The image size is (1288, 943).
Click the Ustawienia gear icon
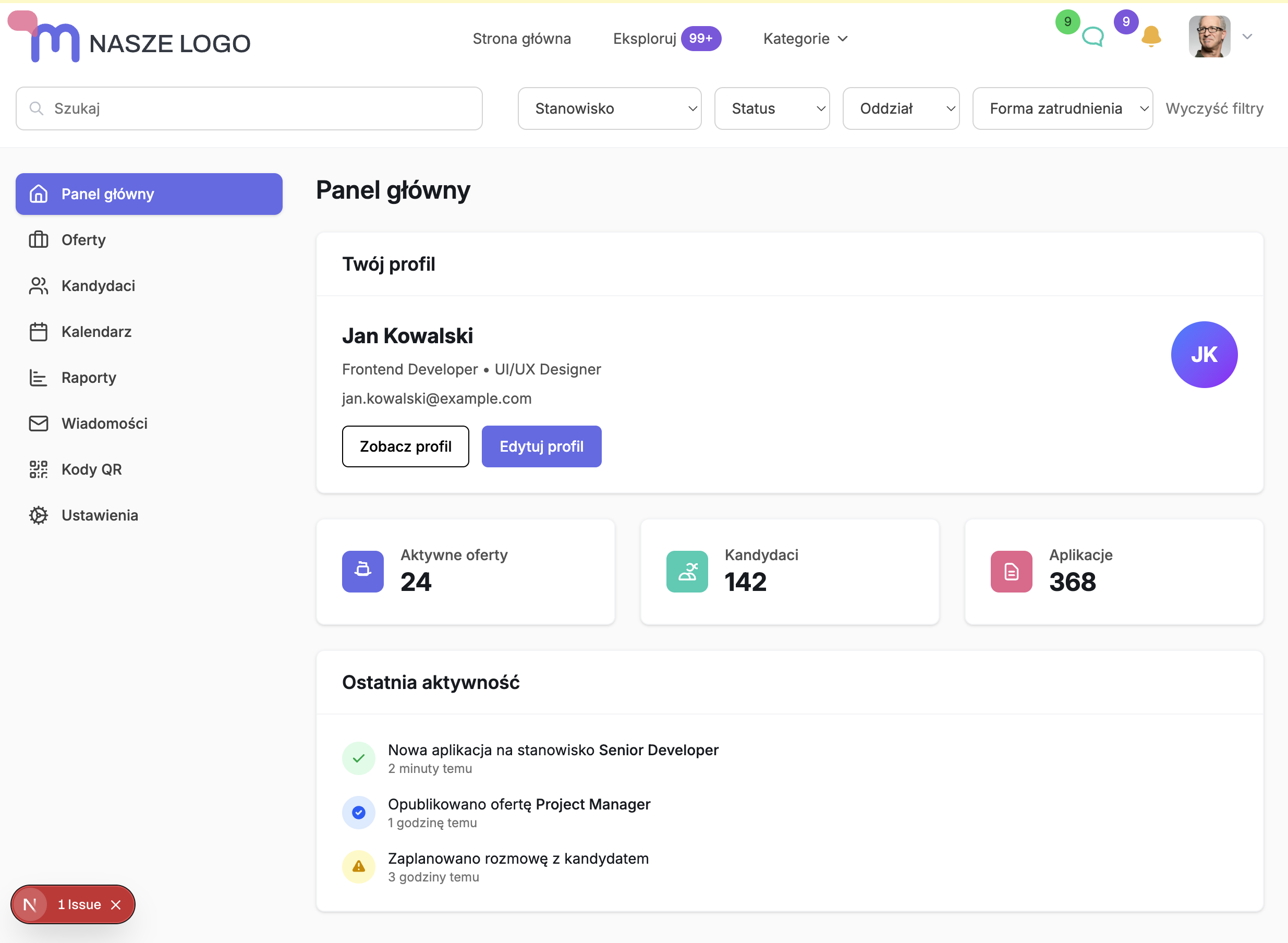[38, 515]
